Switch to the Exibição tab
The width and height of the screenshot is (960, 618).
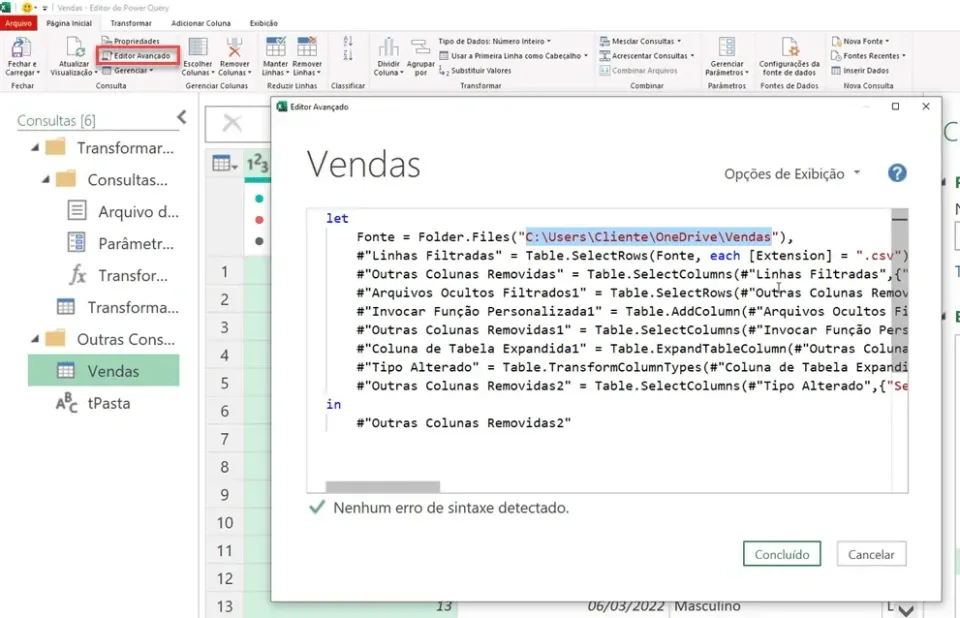tap(264, 23)
